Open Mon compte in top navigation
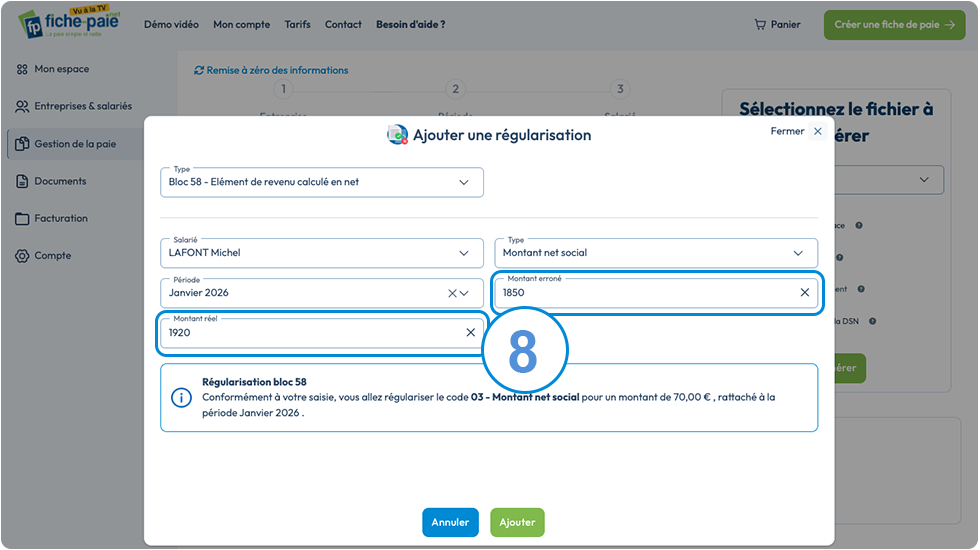 click(x=241, y=24)
